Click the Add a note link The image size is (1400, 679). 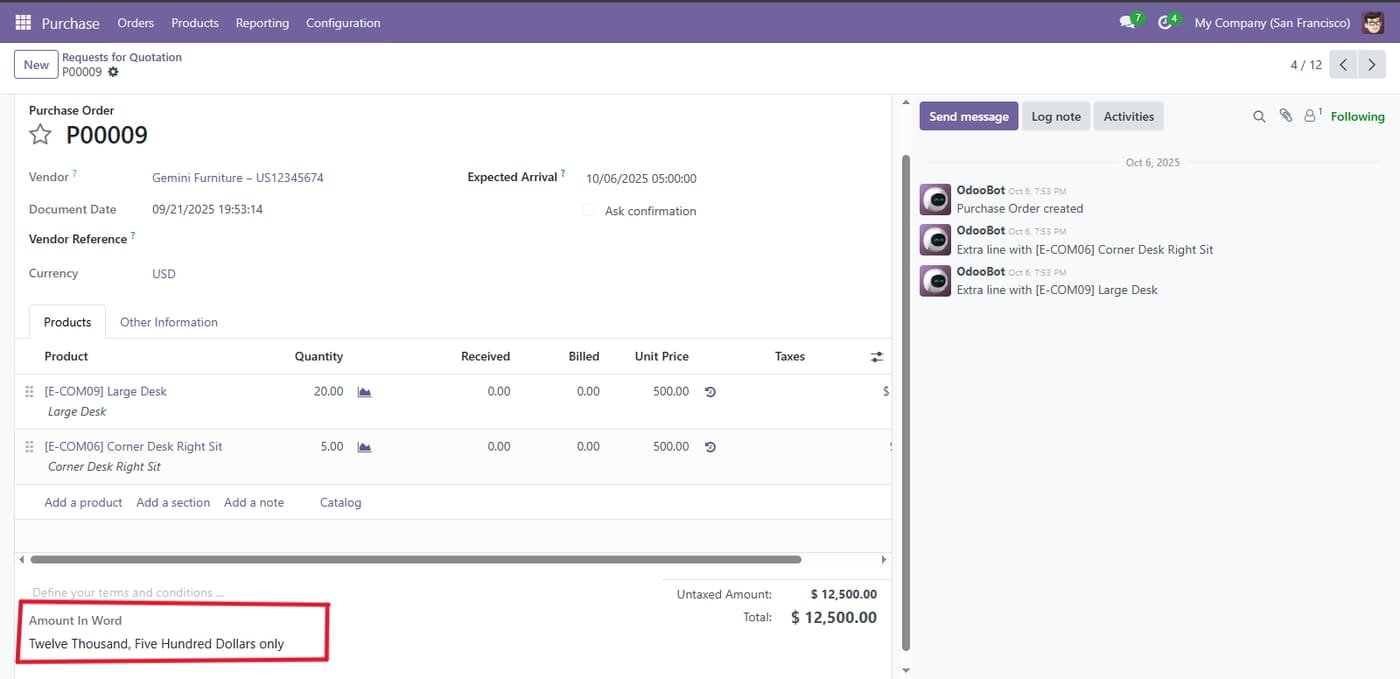point(254,503)
